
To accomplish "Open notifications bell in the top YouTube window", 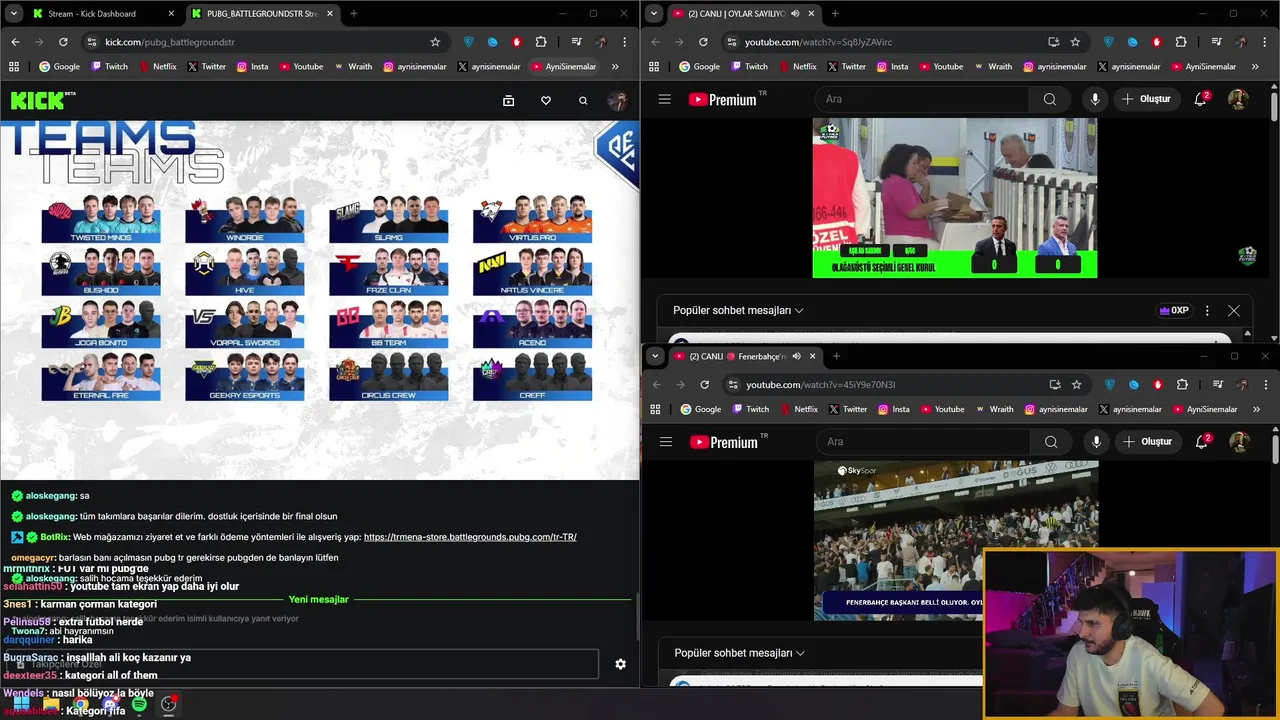I will click(x=1201, y=99).
